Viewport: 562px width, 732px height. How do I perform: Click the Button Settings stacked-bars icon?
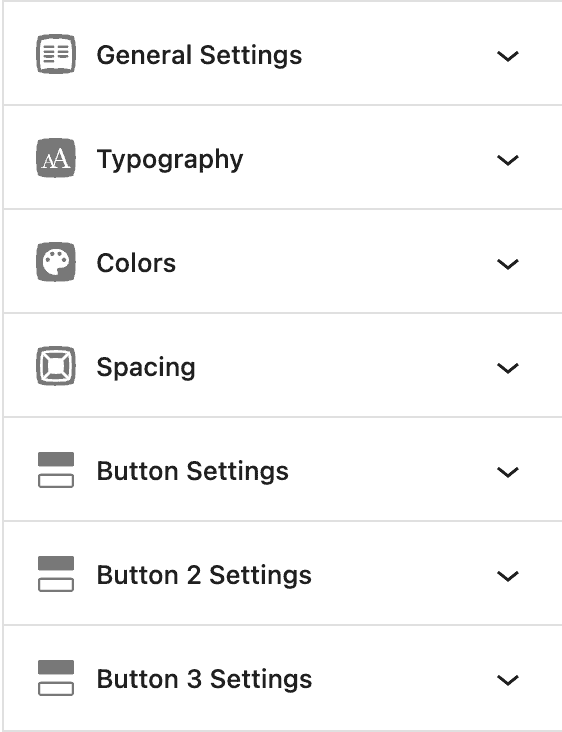[56, 470]
